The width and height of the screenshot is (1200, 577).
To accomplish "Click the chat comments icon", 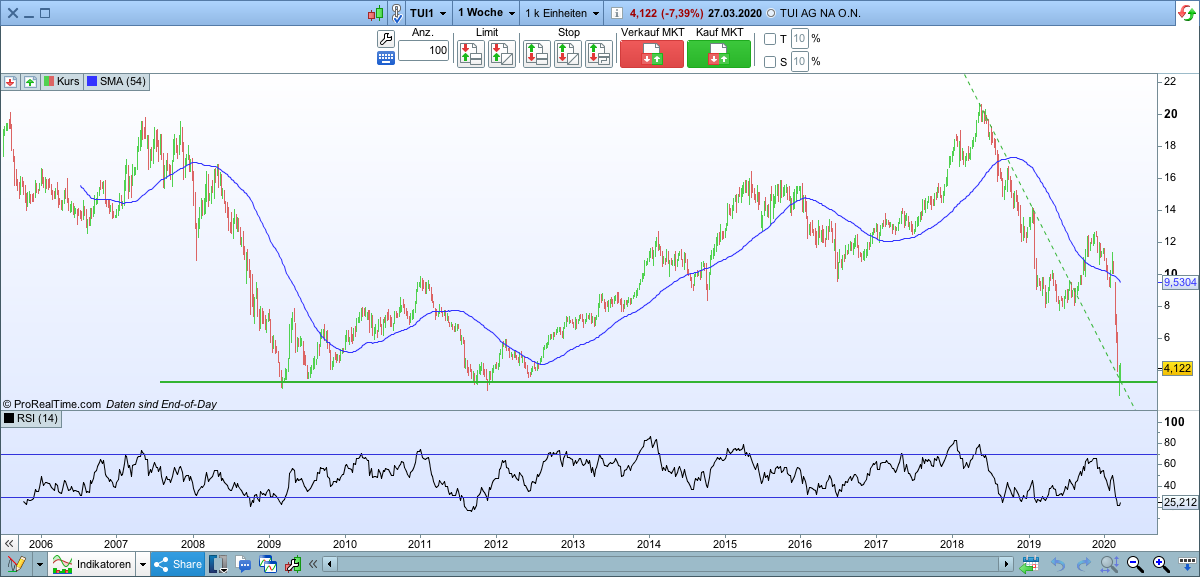I will 245,565.
